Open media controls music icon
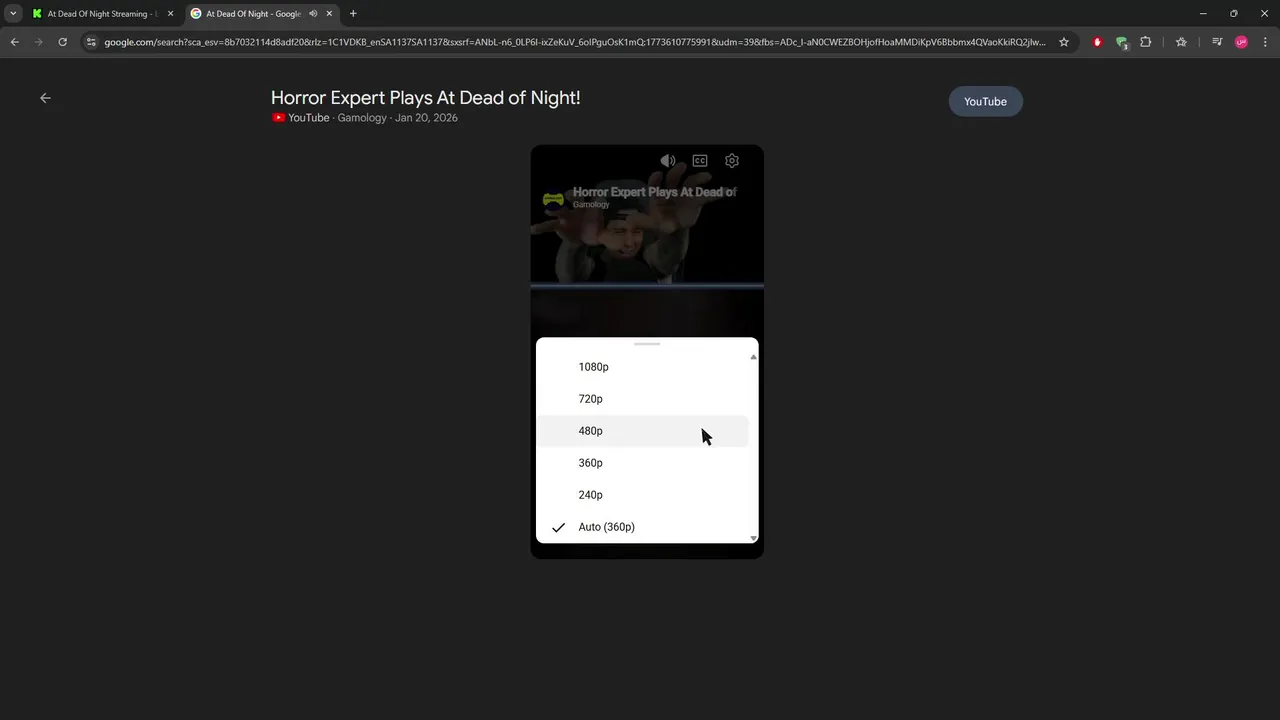Screen dimensions: 1280x720 (1217, 42)
